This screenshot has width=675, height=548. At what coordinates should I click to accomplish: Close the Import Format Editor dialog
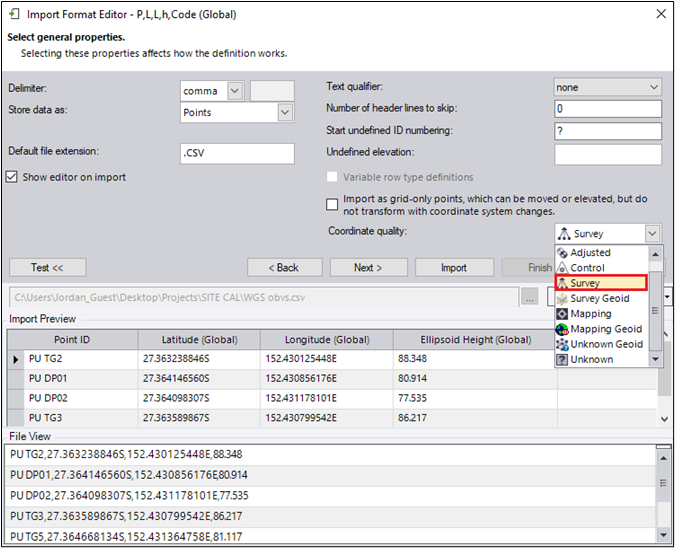coord(661,14)
